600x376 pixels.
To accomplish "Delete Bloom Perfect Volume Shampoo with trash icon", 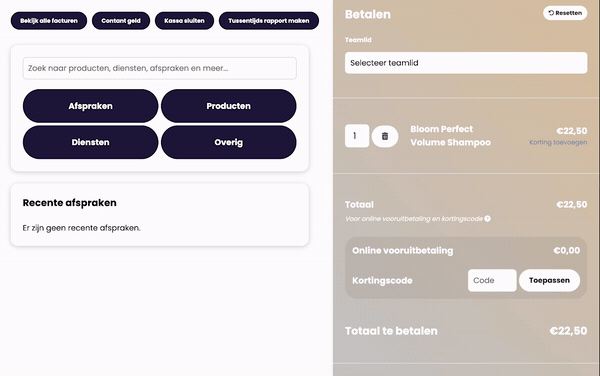I will (x=385, y=136).
